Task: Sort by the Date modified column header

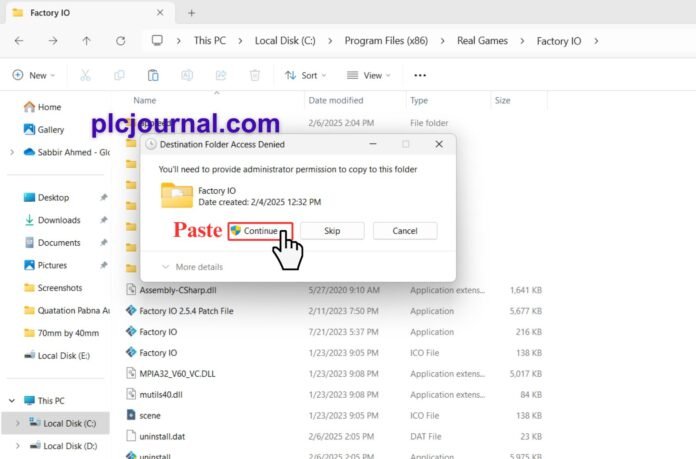Action: point(336,100)
